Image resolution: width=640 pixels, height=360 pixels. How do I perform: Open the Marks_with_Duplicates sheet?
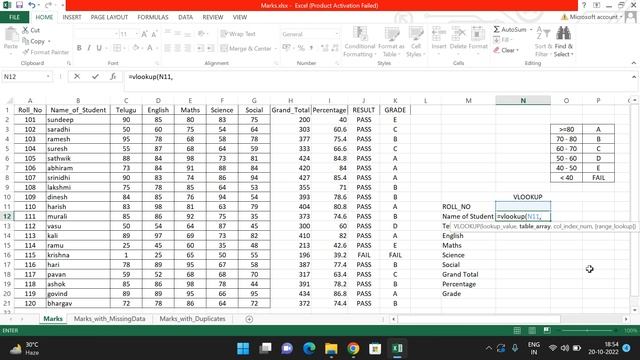pos(192,319)
